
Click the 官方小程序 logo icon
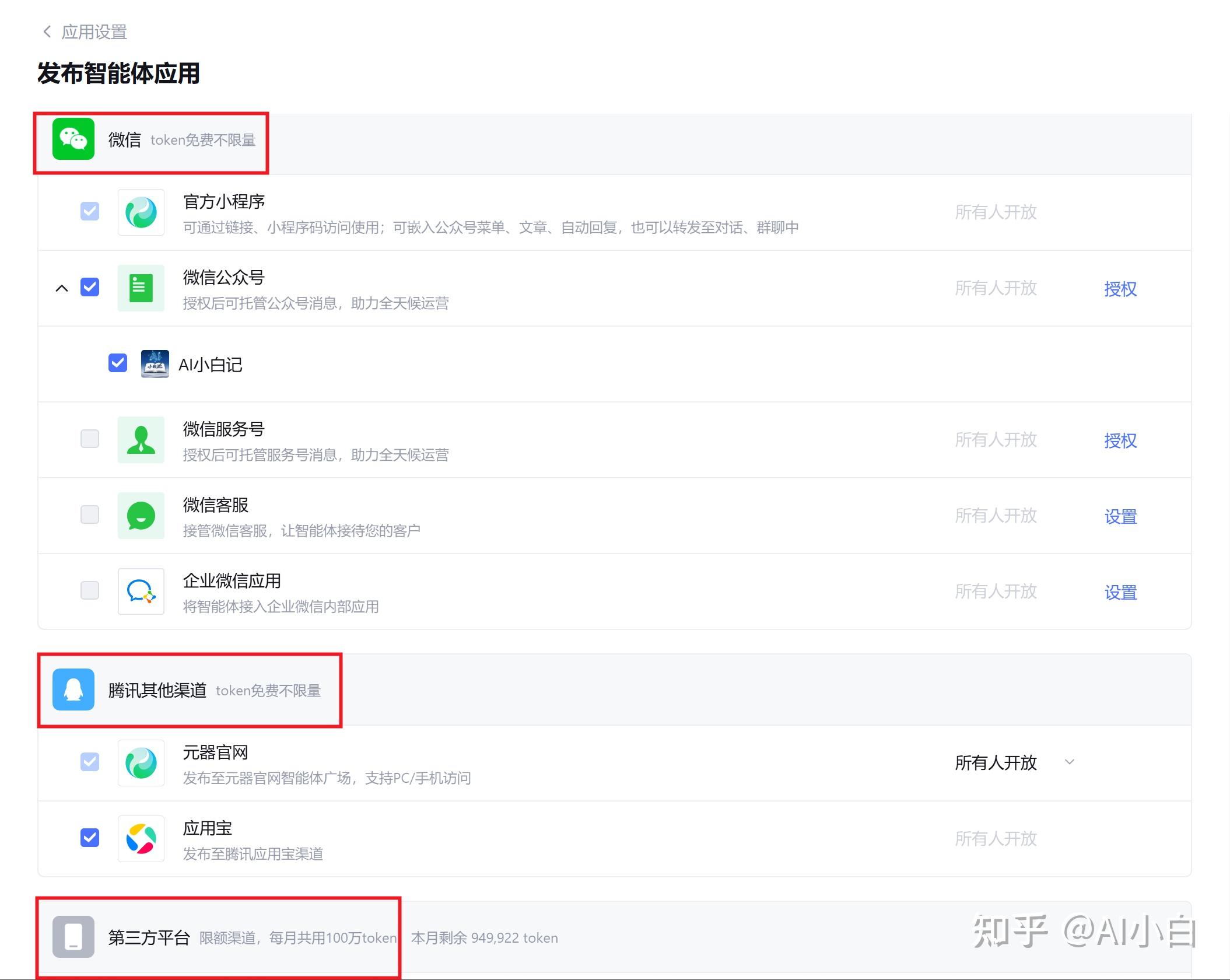pyautogui.click(x=141, y=212)
